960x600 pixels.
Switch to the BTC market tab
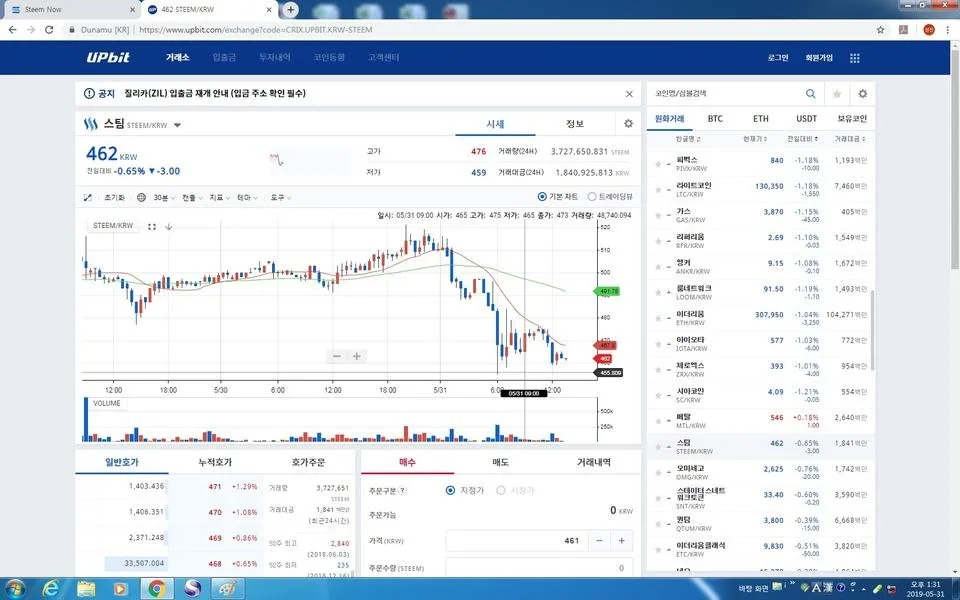(x=715, y=118)
